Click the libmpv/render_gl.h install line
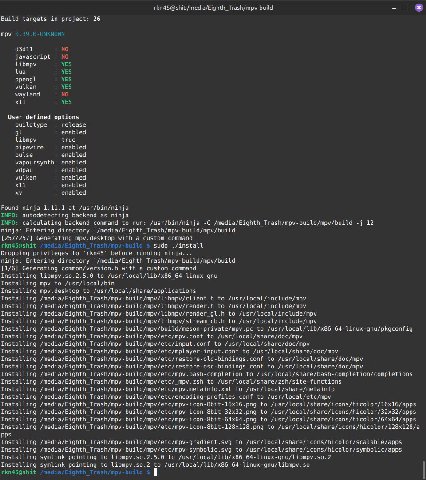 [159, 313]
